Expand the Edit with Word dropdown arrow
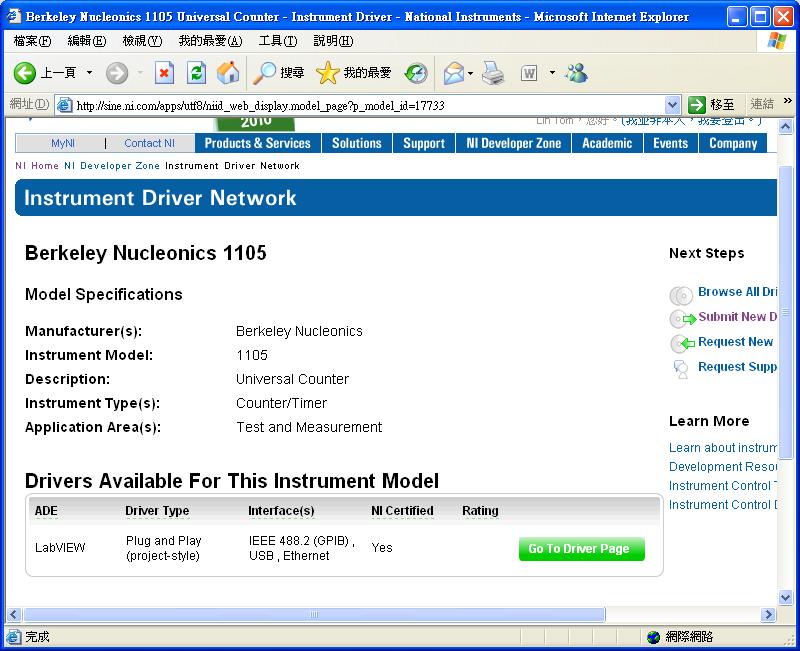 [x=552, y=73]
